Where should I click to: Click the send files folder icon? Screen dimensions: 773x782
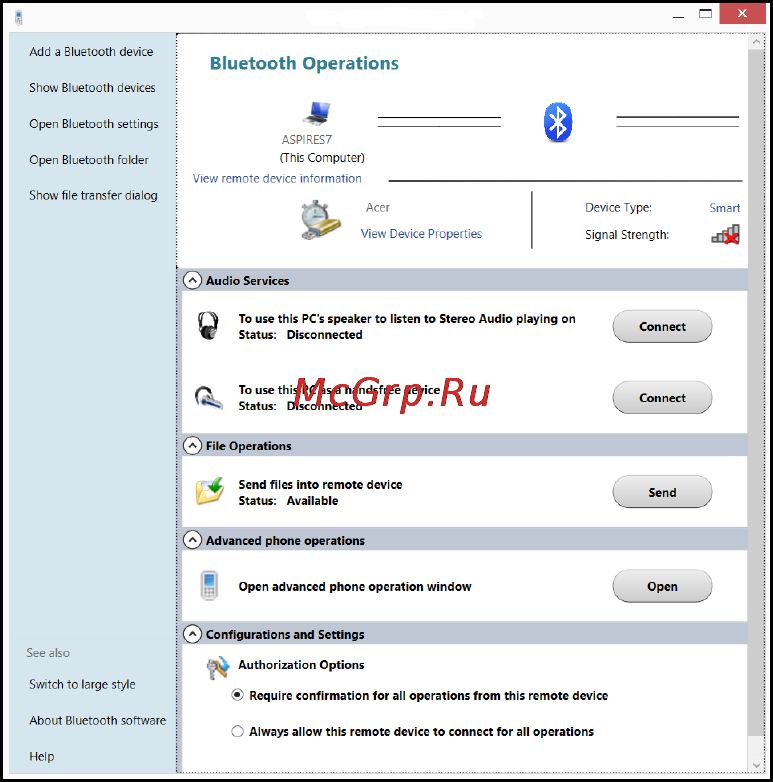pos(209,491)
